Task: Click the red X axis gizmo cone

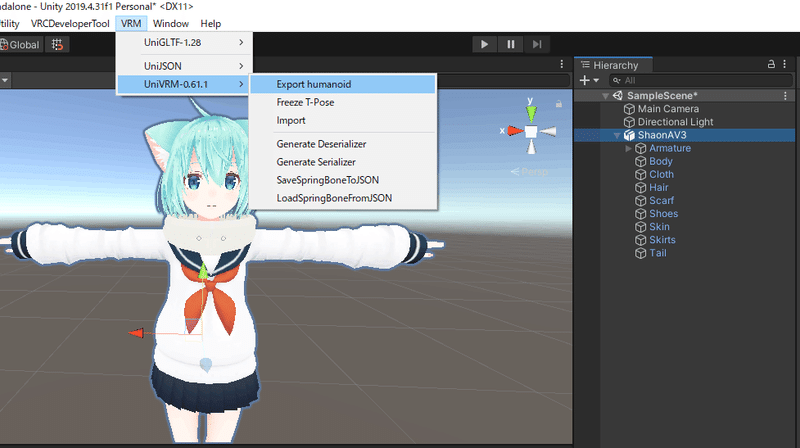Action: [515, 131]
